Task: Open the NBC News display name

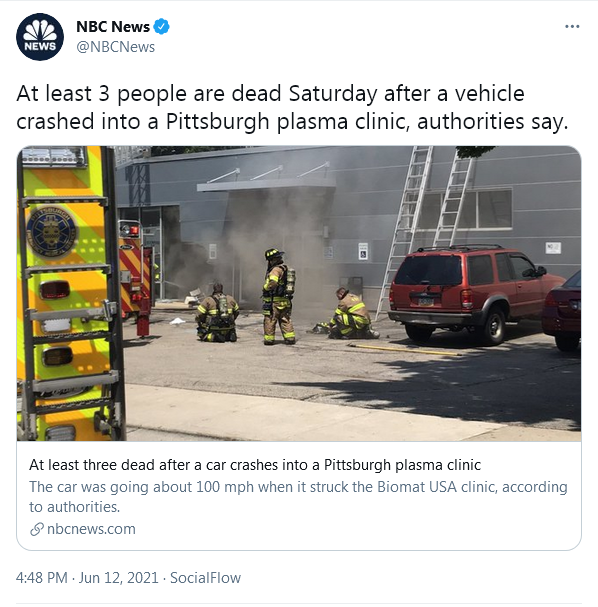Action: point(113,27)
